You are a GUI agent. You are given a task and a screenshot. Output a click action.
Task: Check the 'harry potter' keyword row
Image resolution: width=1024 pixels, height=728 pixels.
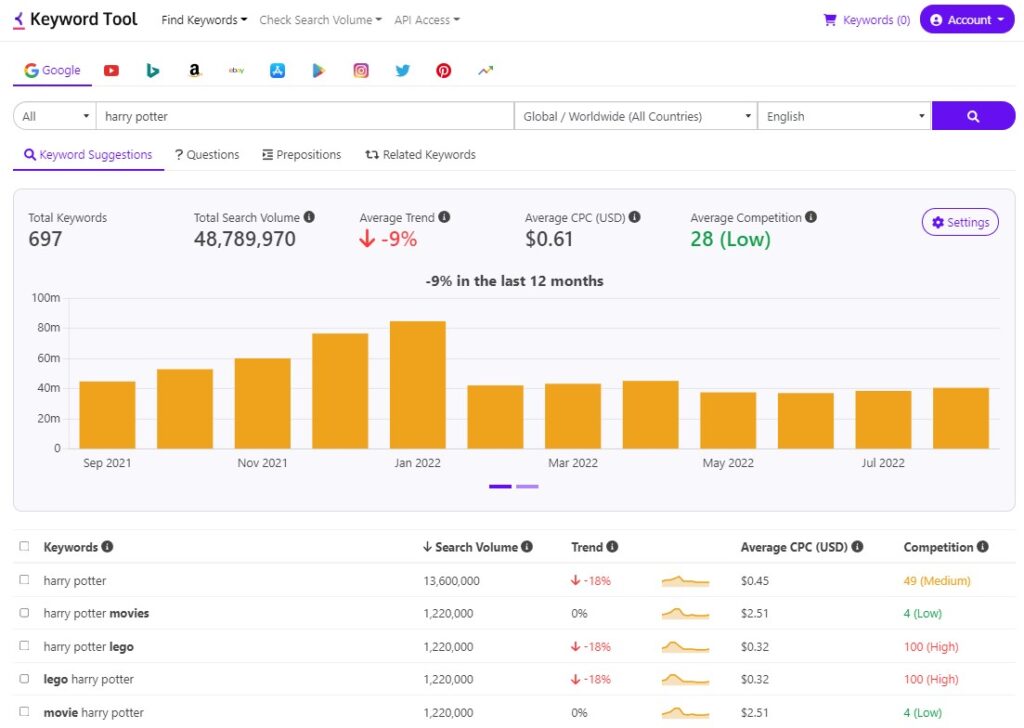point(24,580)
